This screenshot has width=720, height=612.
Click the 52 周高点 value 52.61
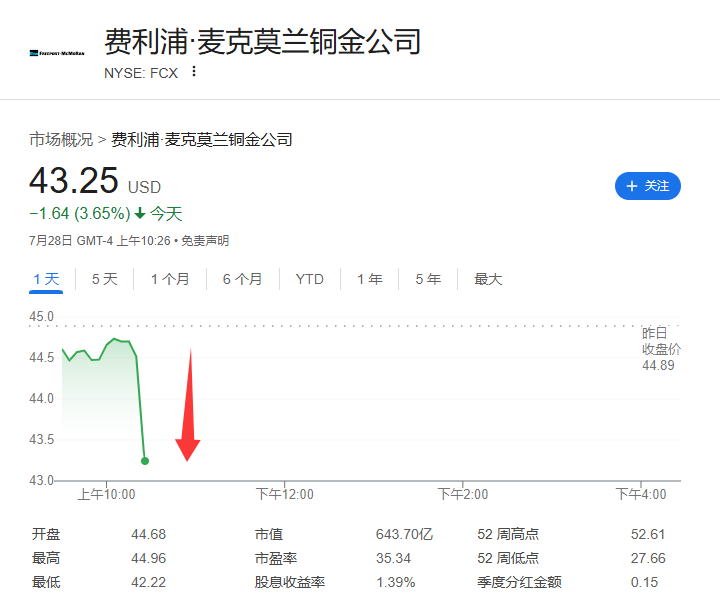(647, 534)
